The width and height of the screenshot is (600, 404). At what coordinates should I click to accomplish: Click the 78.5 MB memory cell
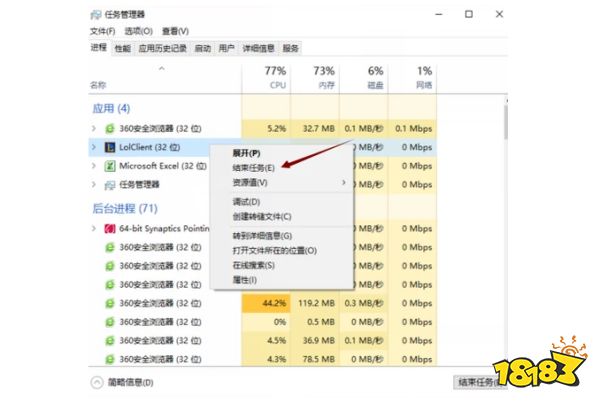315,359
